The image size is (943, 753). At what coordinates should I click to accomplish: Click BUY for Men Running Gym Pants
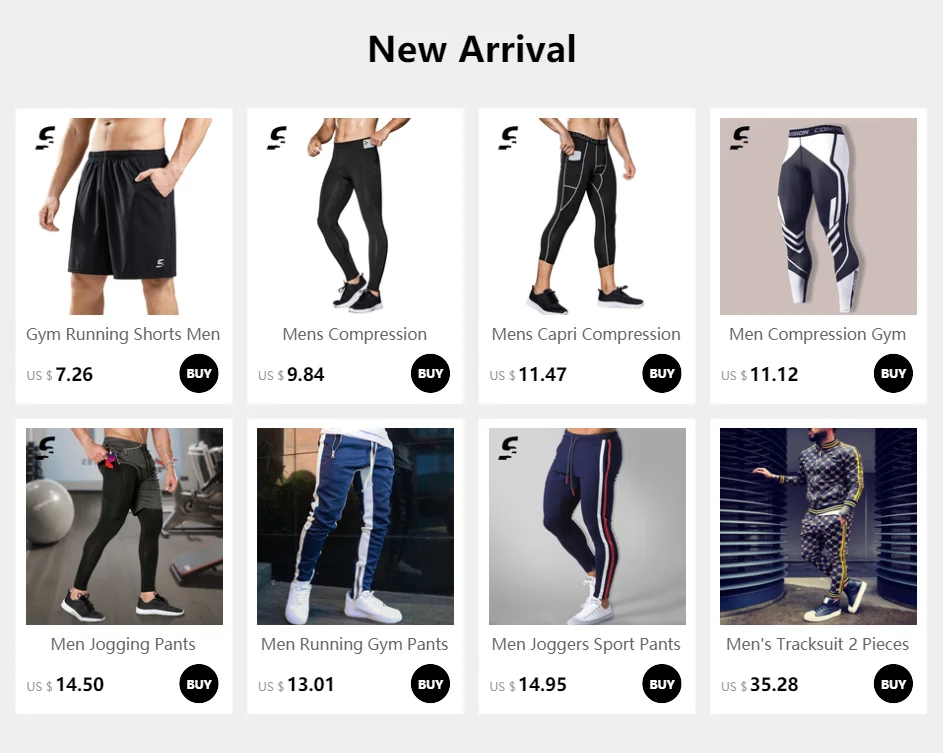[430, 684]
